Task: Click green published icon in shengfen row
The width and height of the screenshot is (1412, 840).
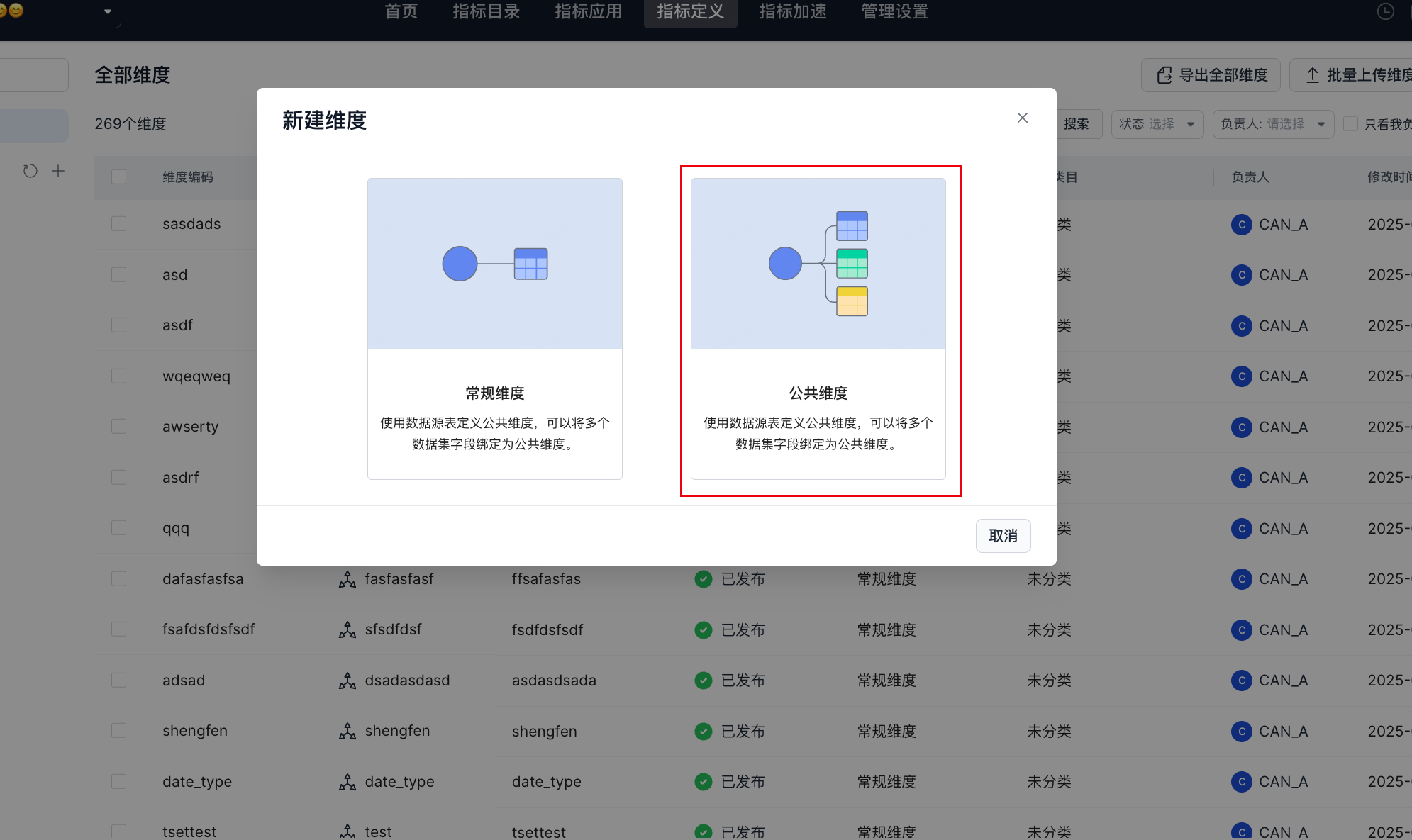Action: pyautogui.click(x=703, y=731)
